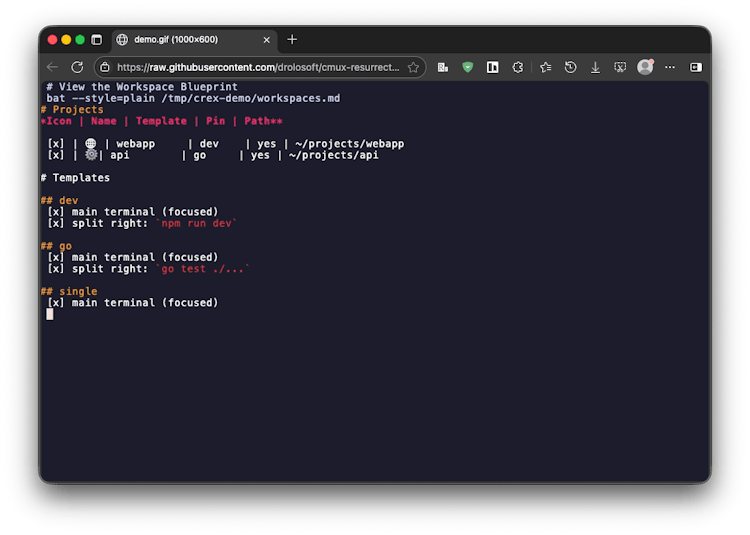View site information via the address bar lock icon
The width and height of the screenshot is (750, 535).
(x=104, y=67)
